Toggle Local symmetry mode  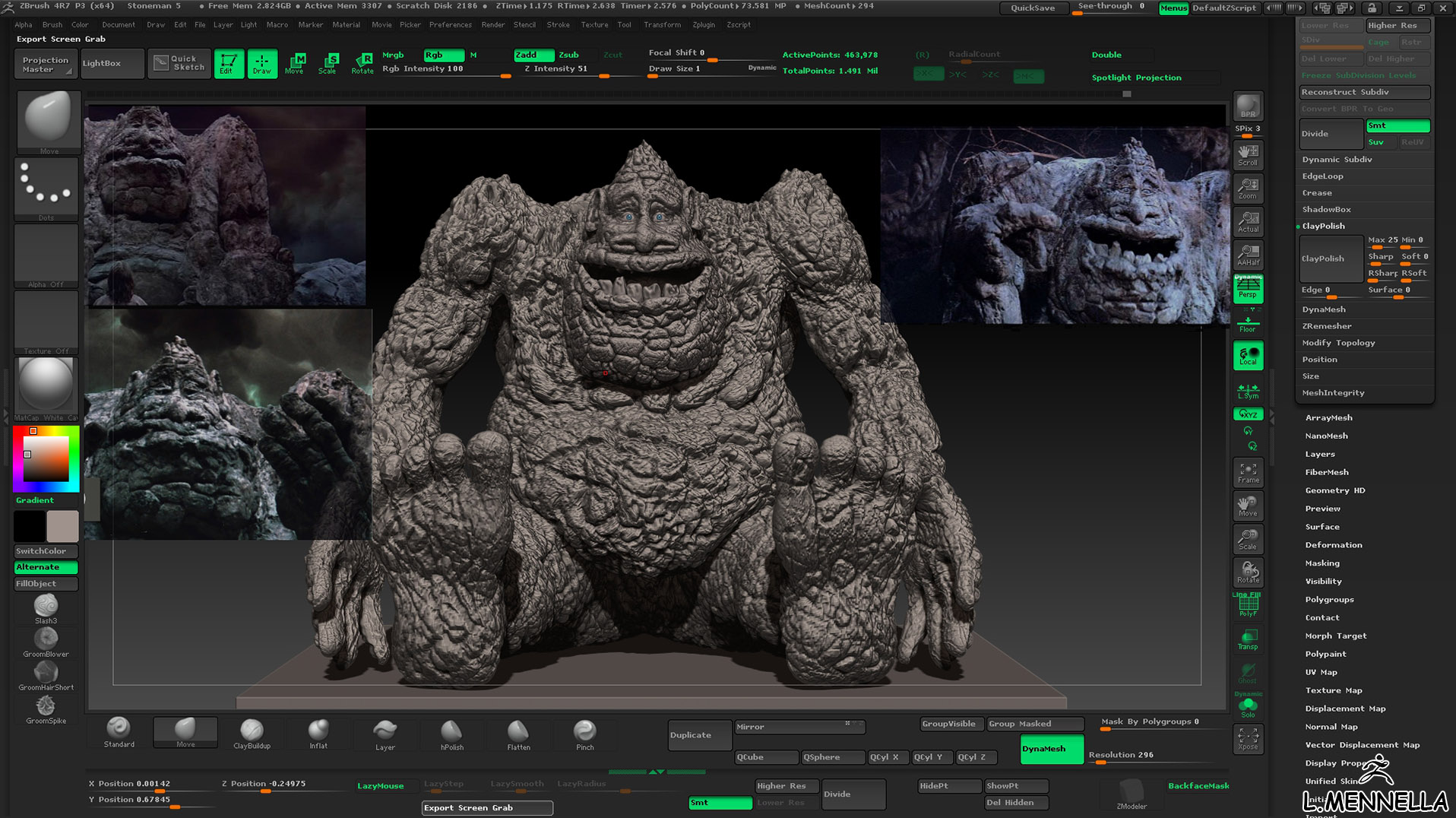tap(1248, 356)
